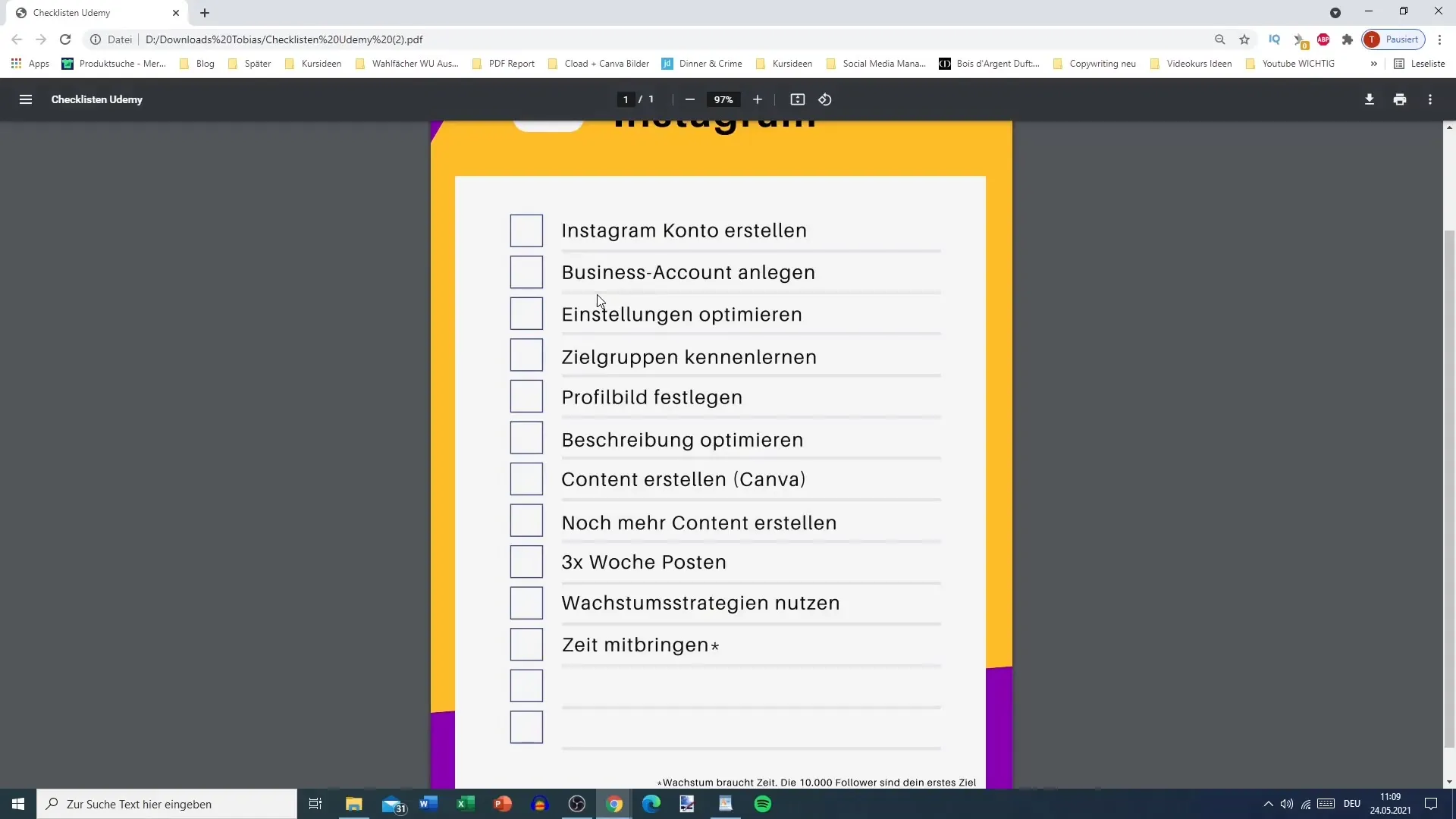The height and width of the screenshot is (819, 1456).
Task: Click the address bar URL
Action: tap(284, 39)
